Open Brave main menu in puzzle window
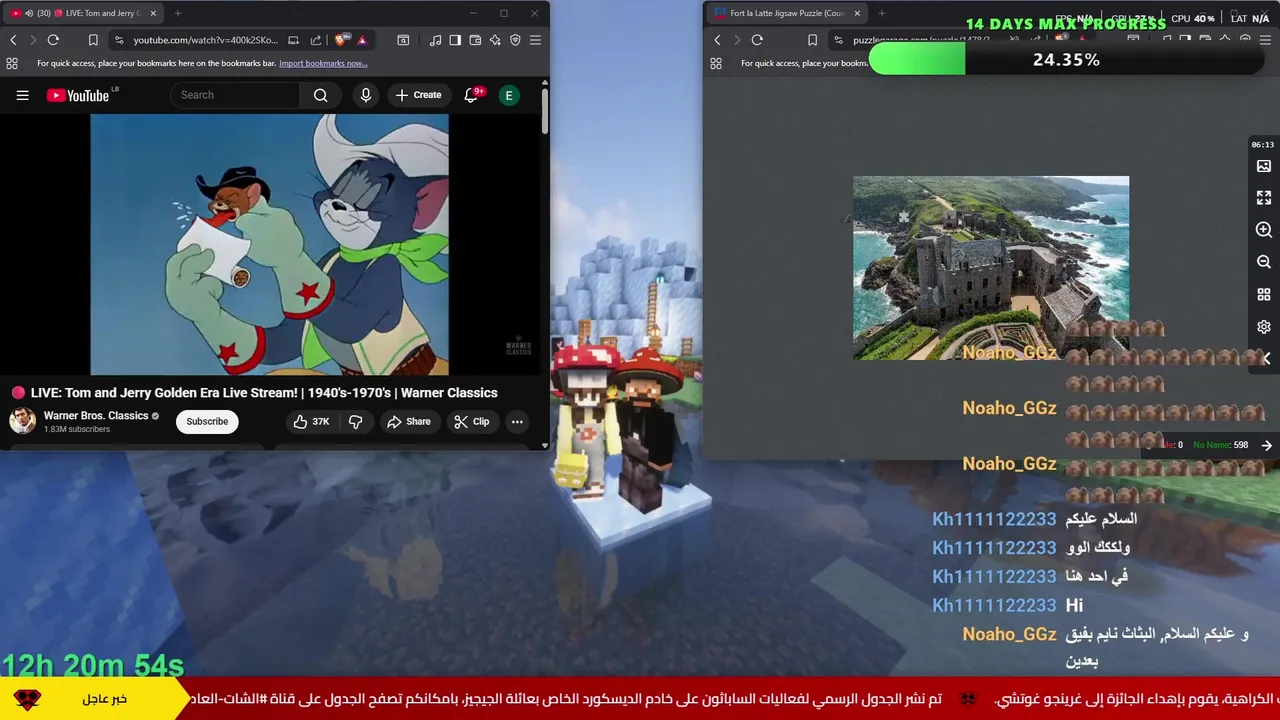Viewport: 1280px width, 720px height. point(1265,40)
